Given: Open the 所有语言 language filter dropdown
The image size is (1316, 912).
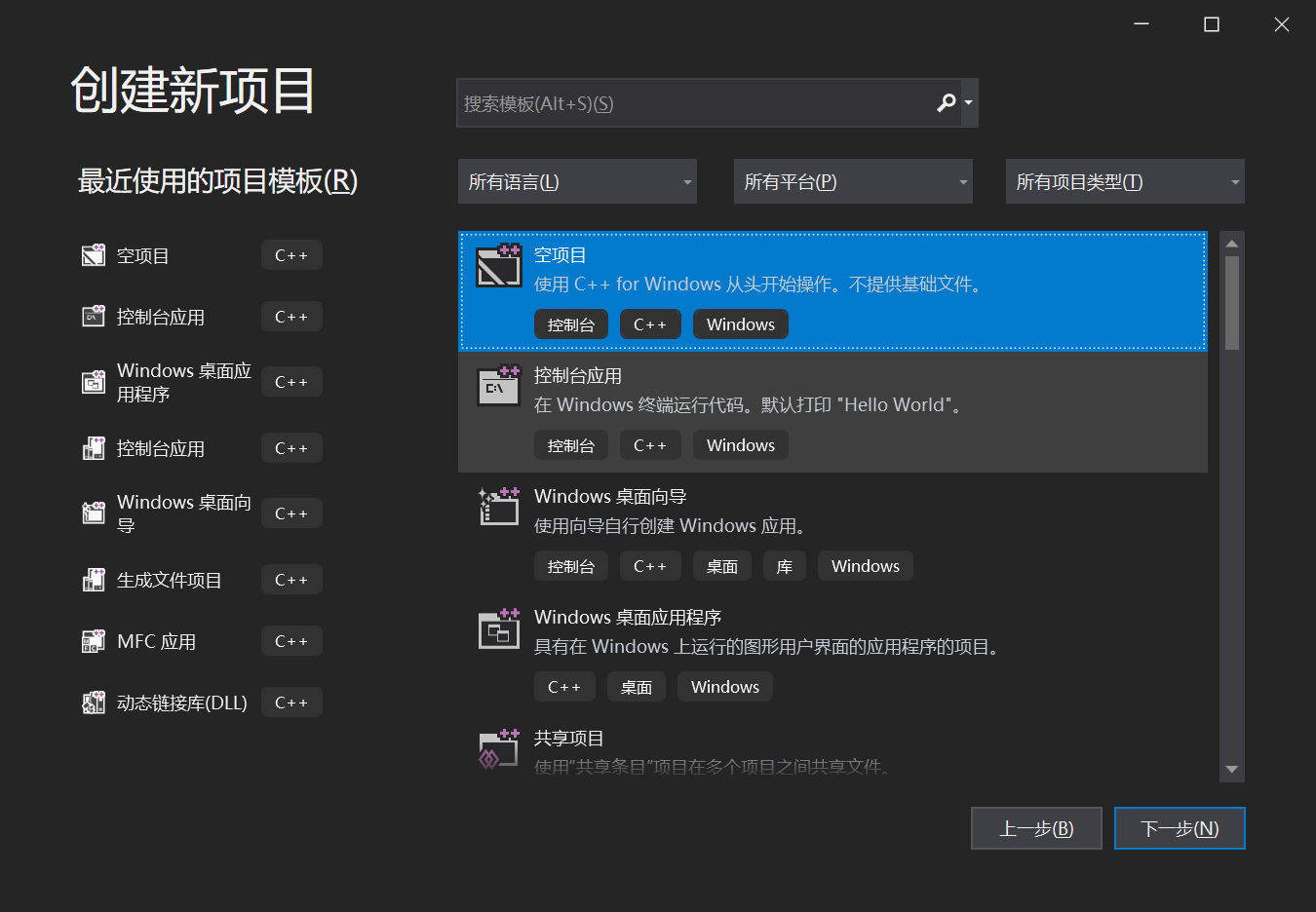Looking at the screenshot, I should click(x=577, y=181).
